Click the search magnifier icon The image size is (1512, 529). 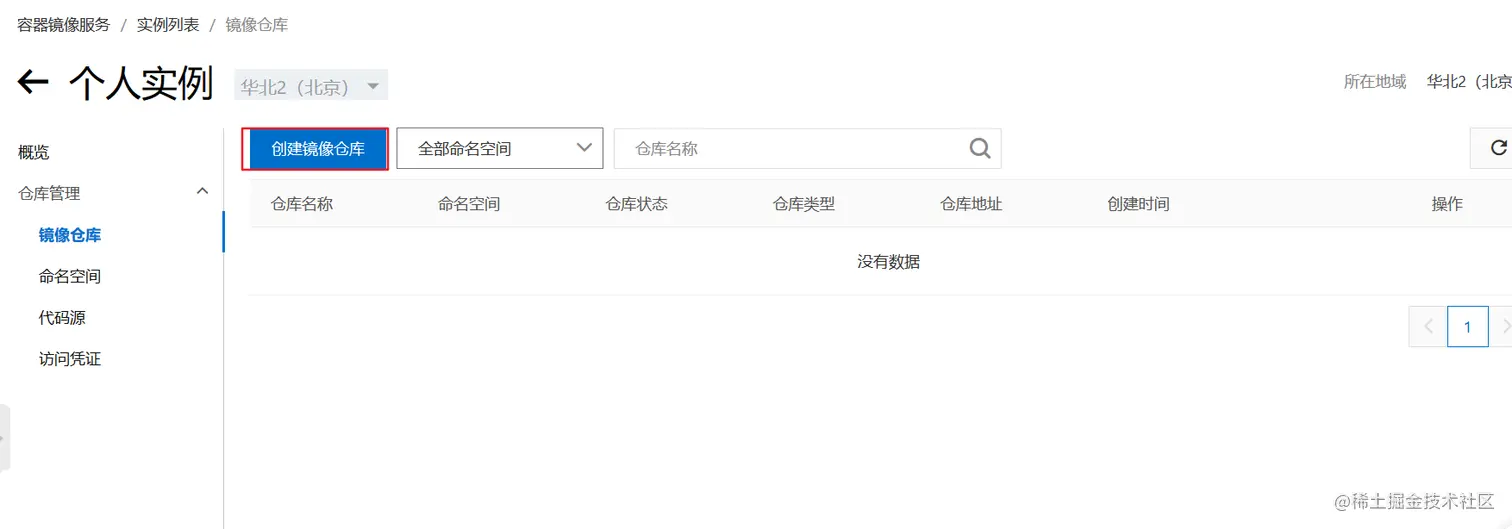click(980, 148)
